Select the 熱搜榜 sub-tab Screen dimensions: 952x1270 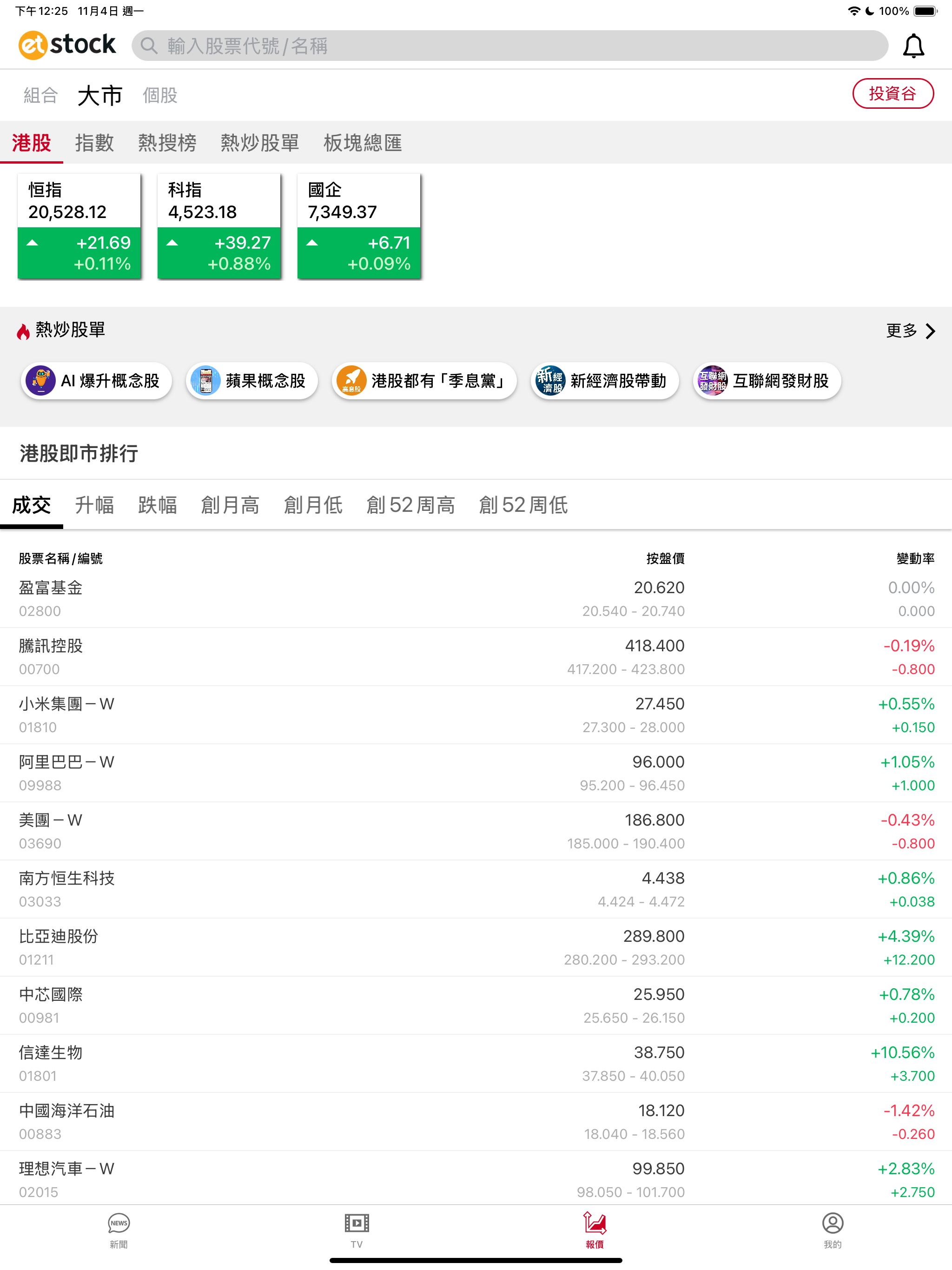point(167,143)
